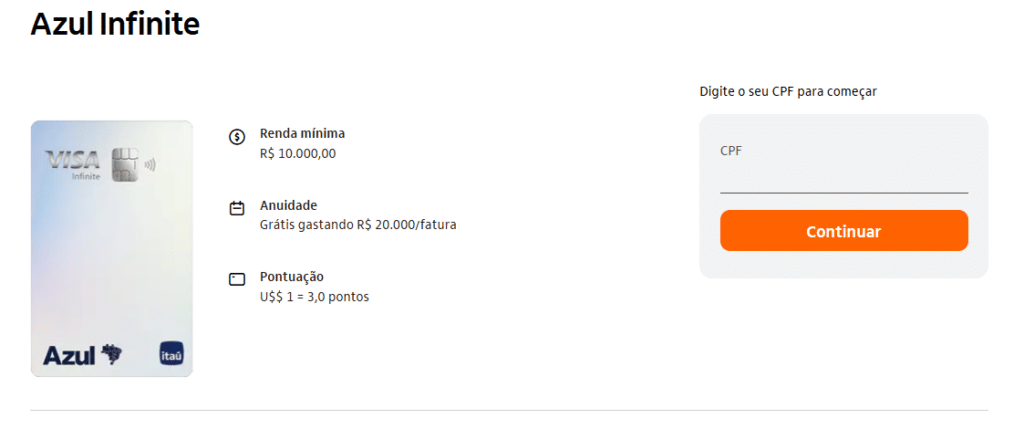The image size is (1024, 429).
Task: Click the chip on the credit card
Action: coord(125,164)
